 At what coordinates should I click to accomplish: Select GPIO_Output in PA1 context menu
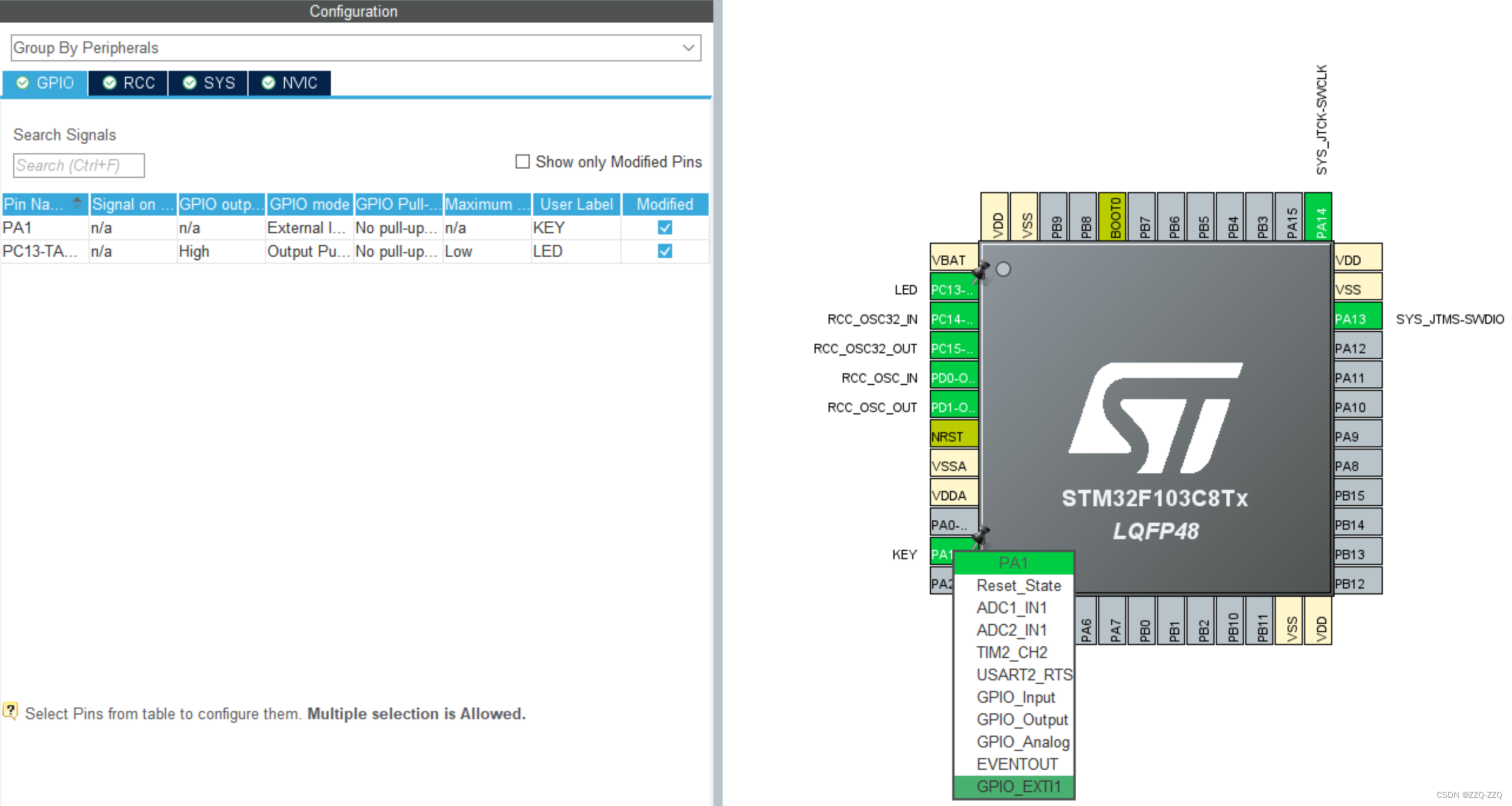click(1022, 719)
